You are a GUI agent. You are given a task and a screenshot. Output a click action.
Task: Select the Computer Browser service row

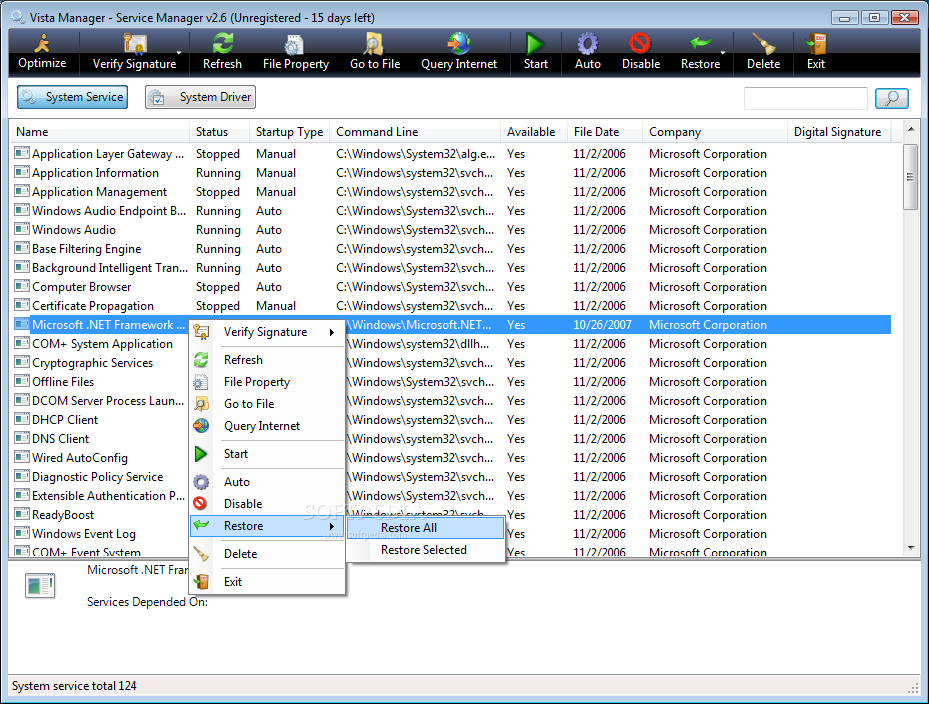point(450,287)
